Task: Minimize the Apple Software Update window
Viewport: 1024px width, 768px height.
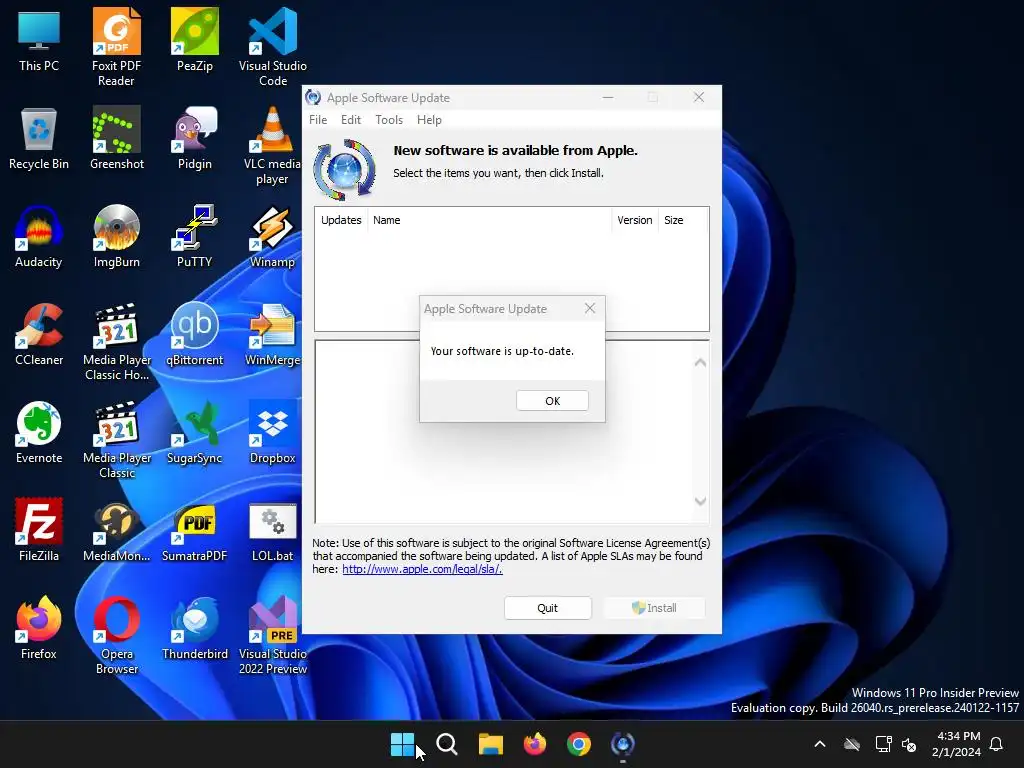Action: click(608, 97)
